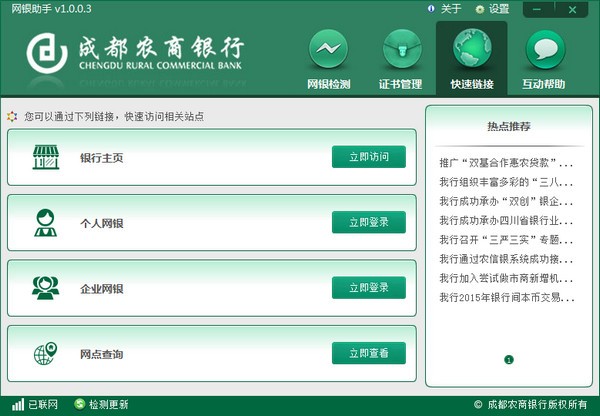Open the 互动帮助 chat bubble icon
Screen dimensions: 600x416
(545, 49)
